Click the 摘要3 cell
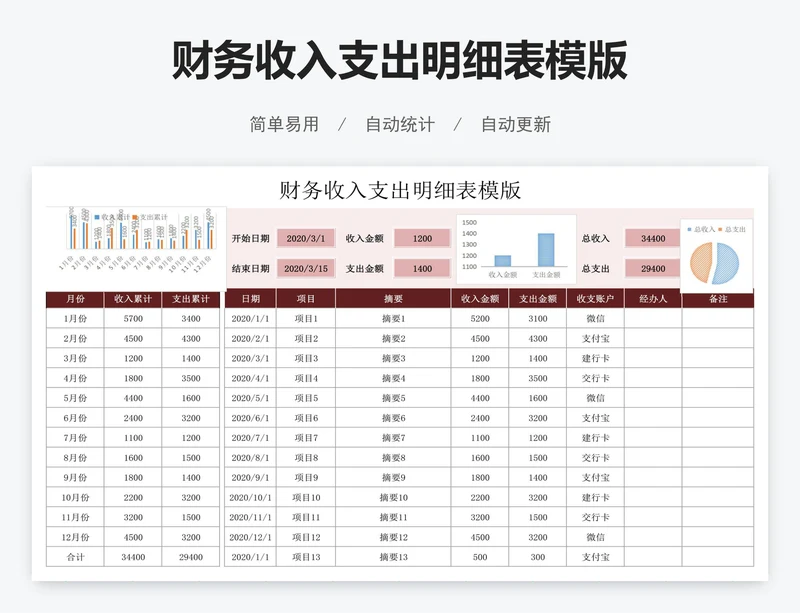This screenshot has width=800, height=613. pos(393,358)
